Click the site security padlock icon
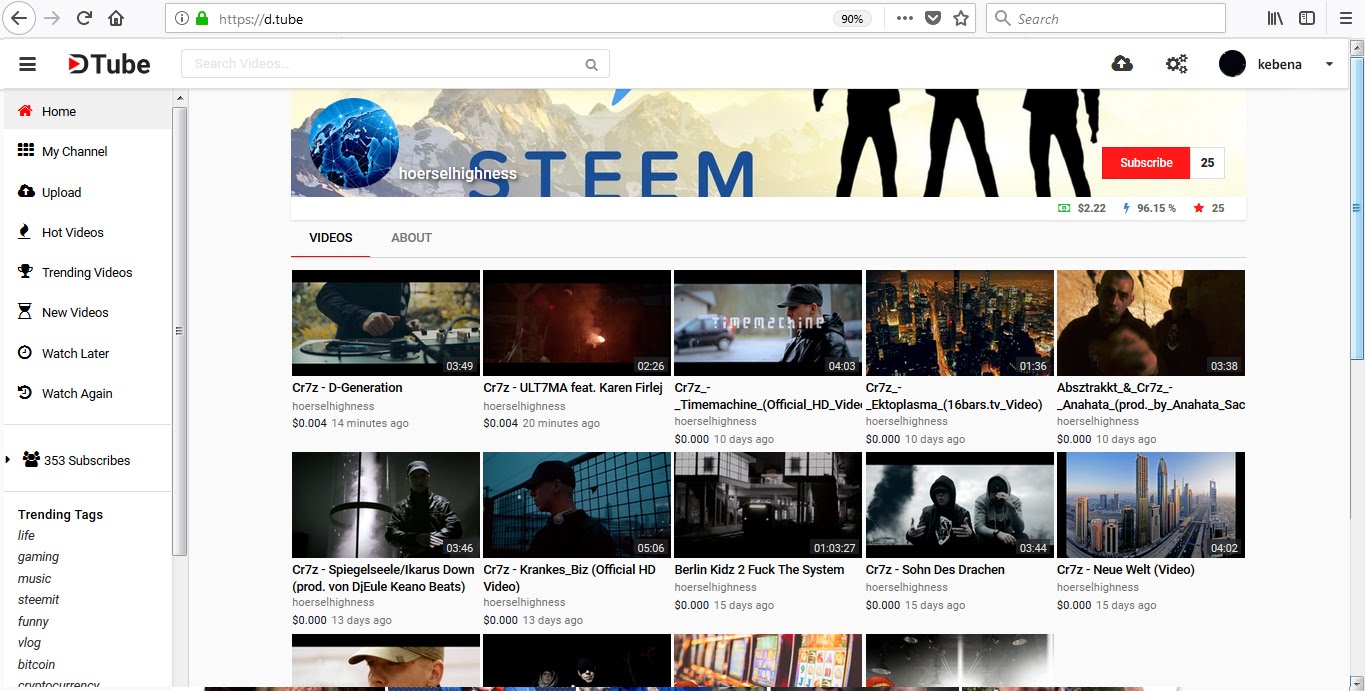The image size is (1365, 691). [x=202, y=18]
